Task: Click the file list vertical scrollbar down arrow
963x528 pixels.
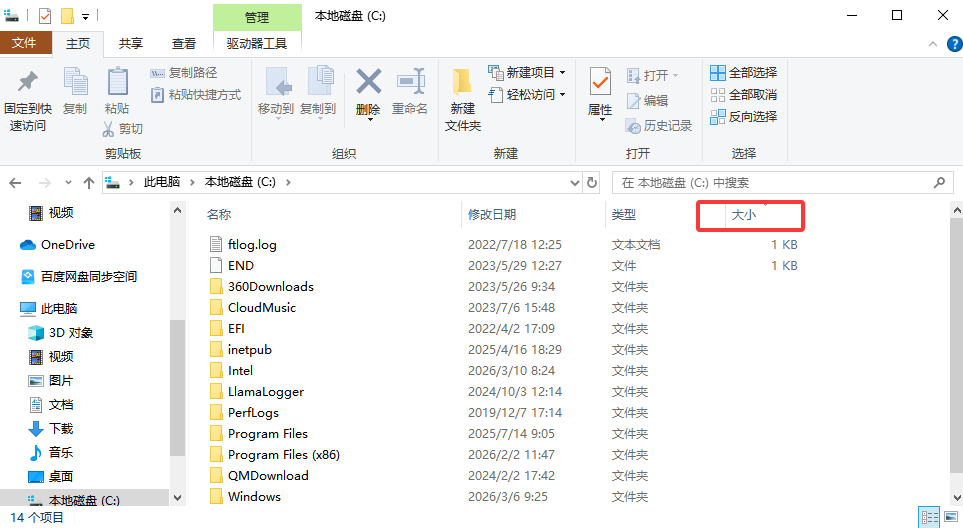Action: coord(957,497)
